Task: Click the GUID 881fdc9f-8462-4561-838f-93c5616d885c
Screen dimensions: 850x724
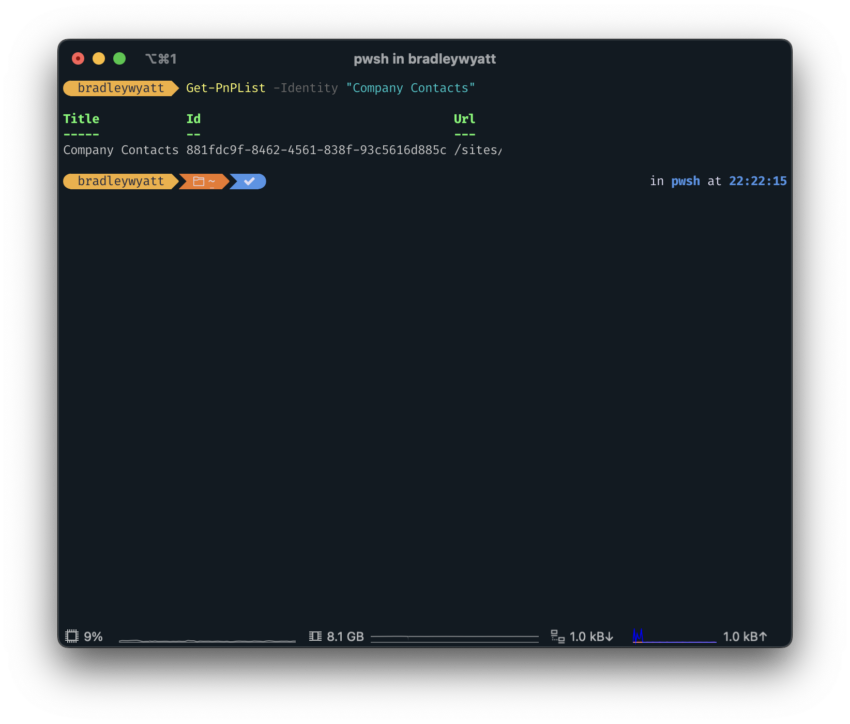Action: click(x=316, y=150)
